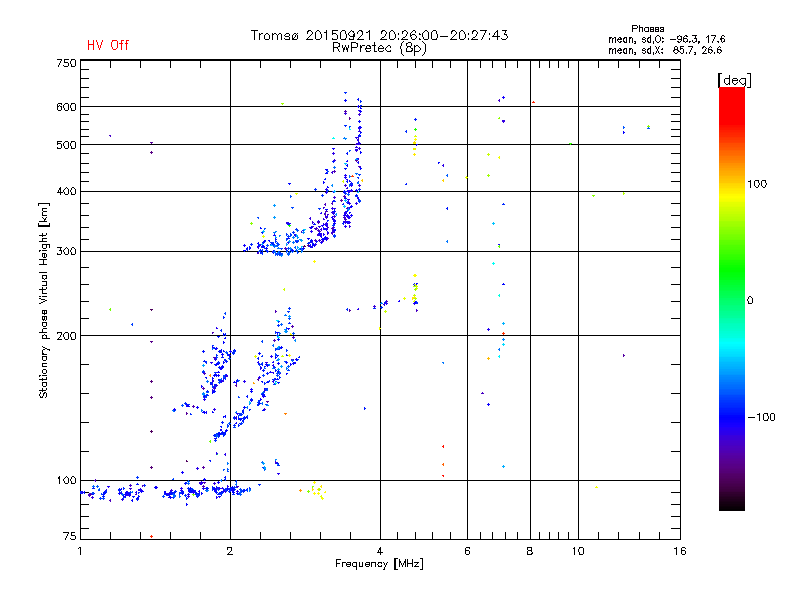Viewport: 800px width, 600px height.
Task: Click the colorbar tick label '-100'
Action: 761,417
